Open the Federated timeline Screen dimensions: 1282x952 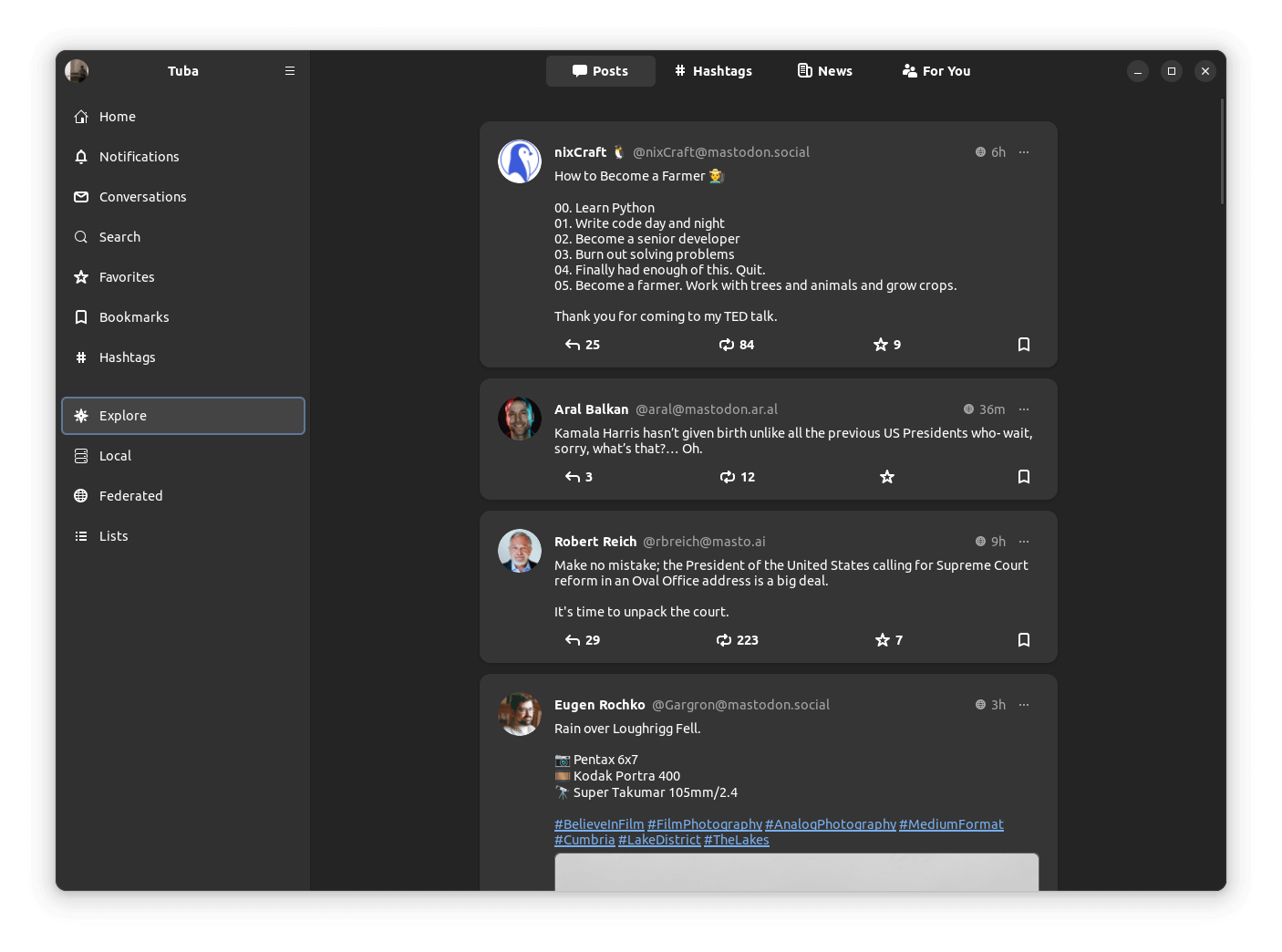coord(130,496)
